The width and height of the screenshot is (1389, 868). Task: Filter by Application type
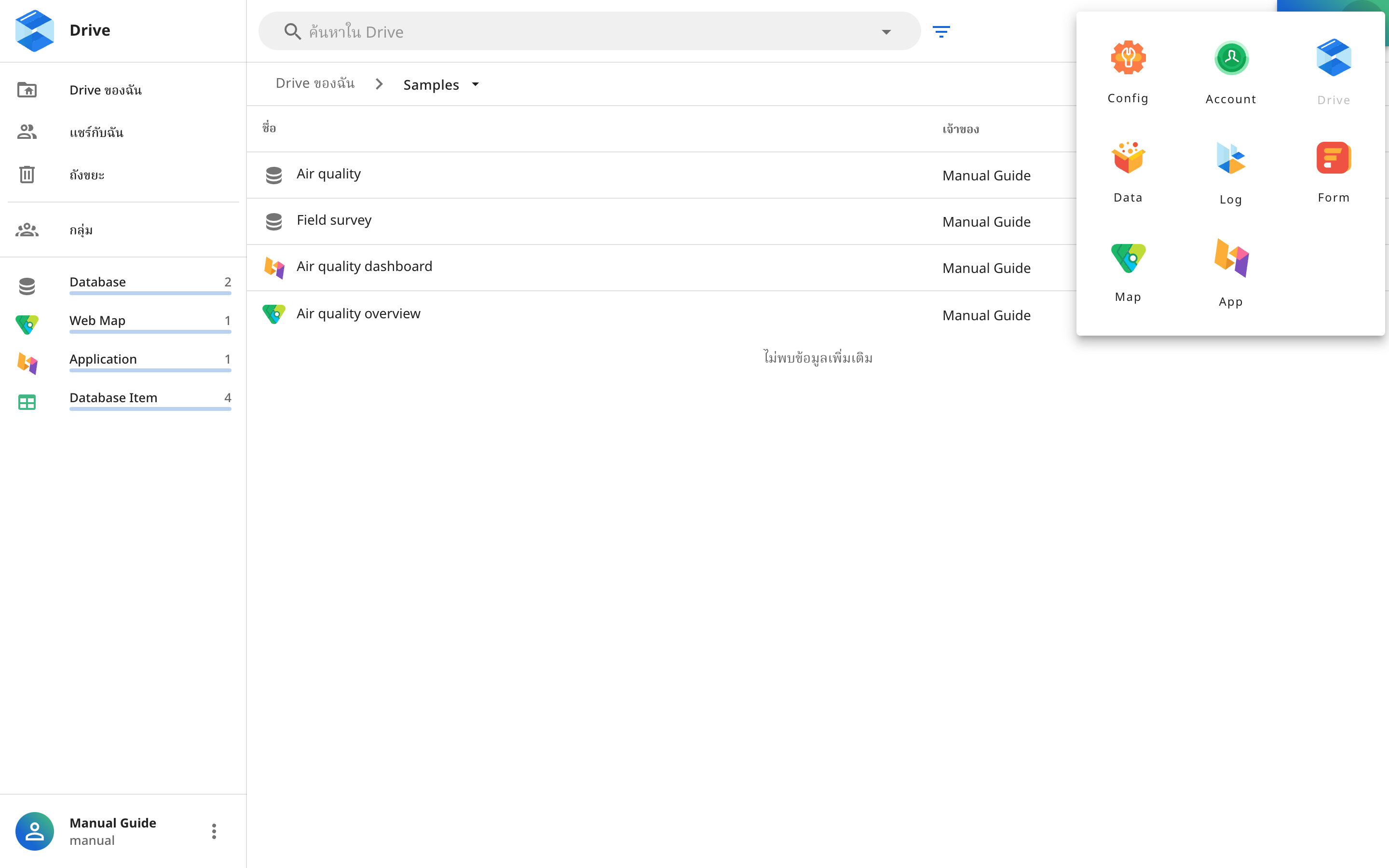(123, 362)
